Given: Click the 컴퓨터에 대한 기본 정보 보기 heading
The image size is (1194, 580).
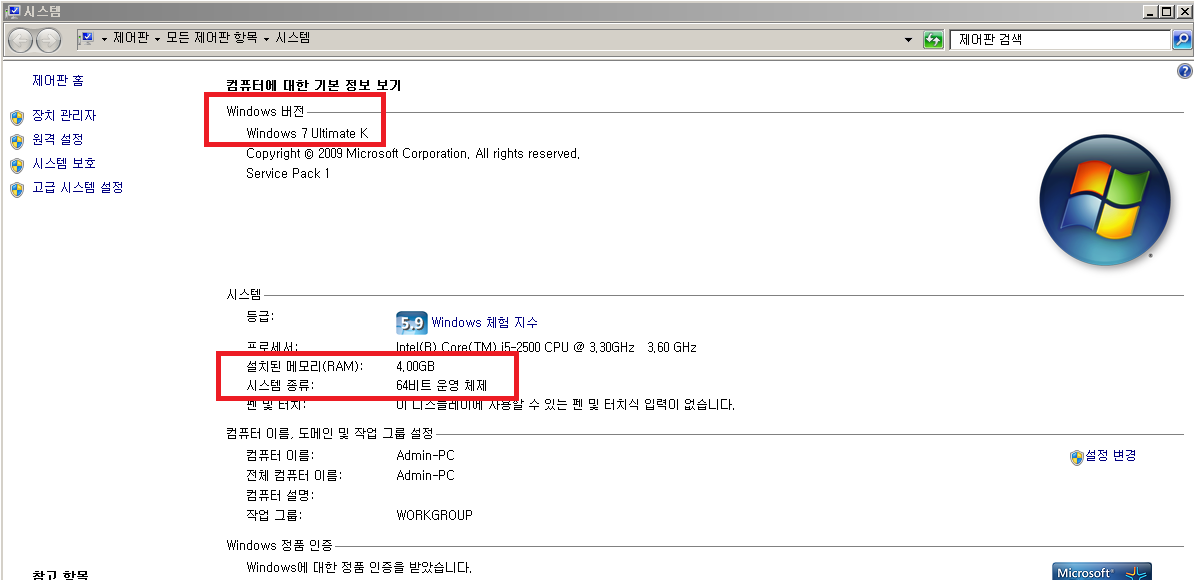Looking at the screenshot, I should [314, 85].
